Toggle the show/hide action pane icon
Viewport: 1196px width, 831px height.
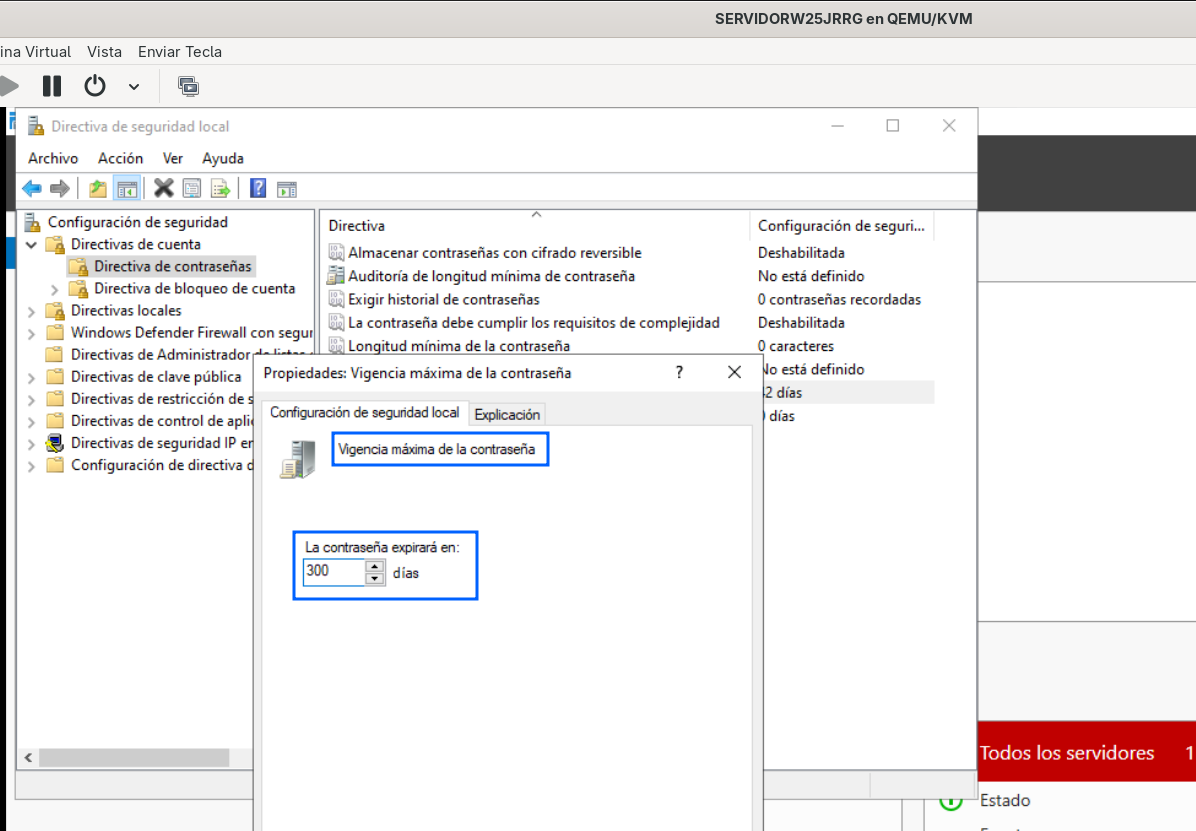(287, 189)
